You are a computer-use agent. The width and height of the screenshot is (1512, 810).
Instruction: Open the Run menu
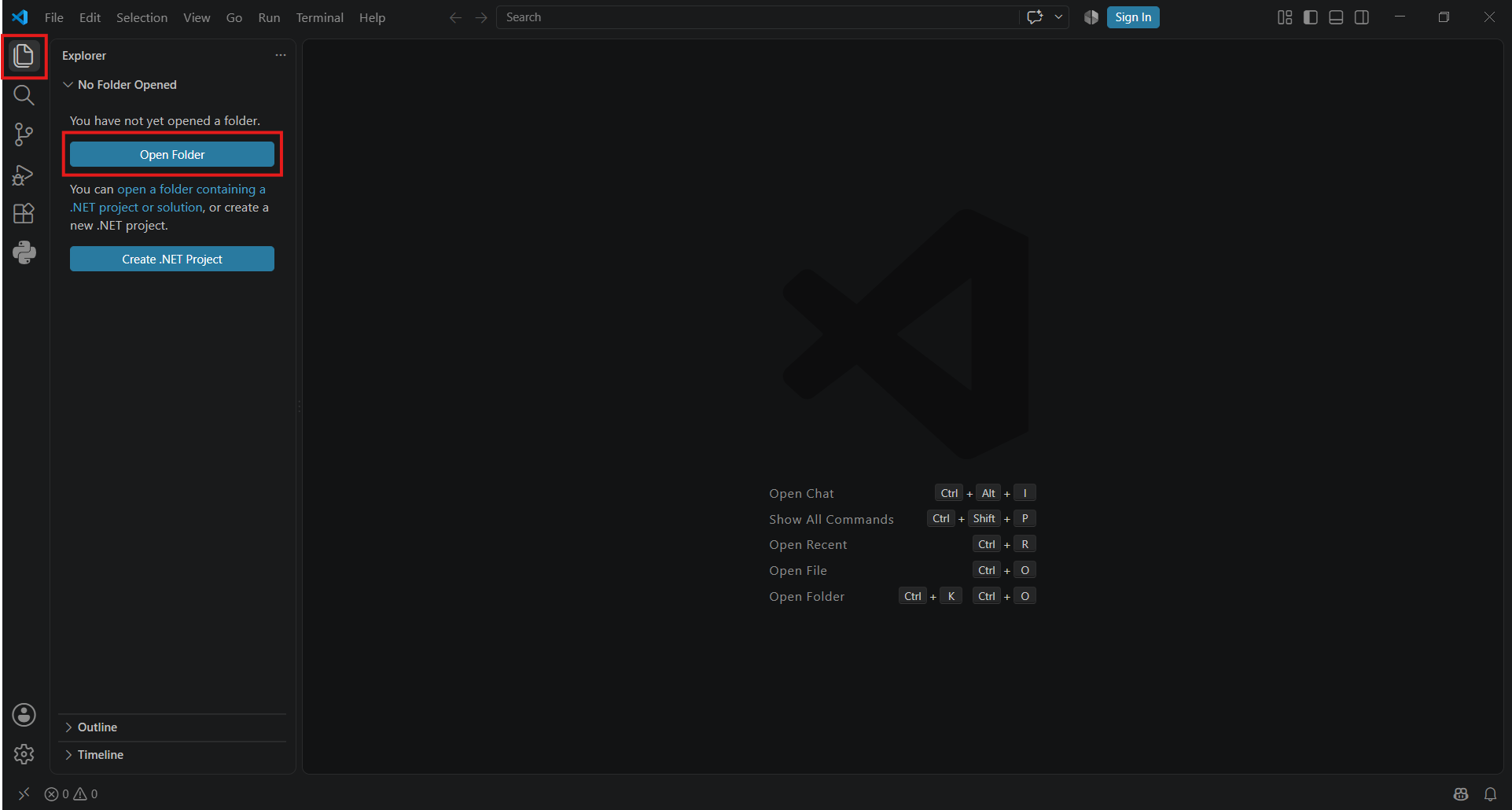click(x=269, y=17)
